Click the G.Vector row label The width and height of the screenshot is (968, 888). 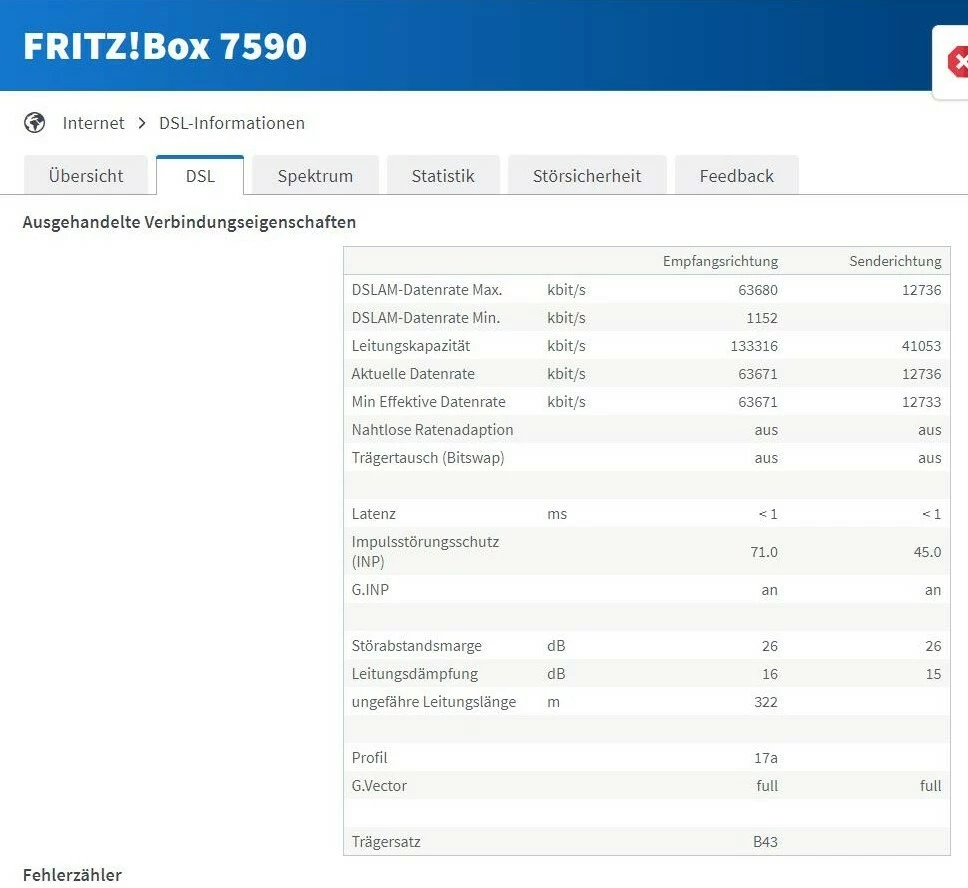[x=379, y=786]
